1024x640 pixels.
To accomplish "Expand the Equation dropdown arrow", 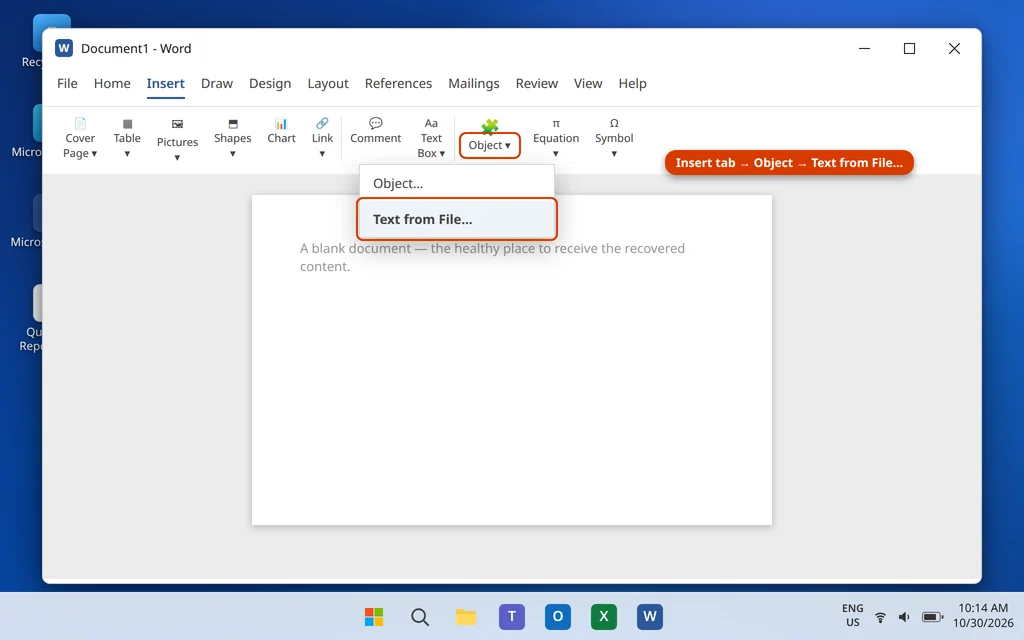I will [556, 154].
